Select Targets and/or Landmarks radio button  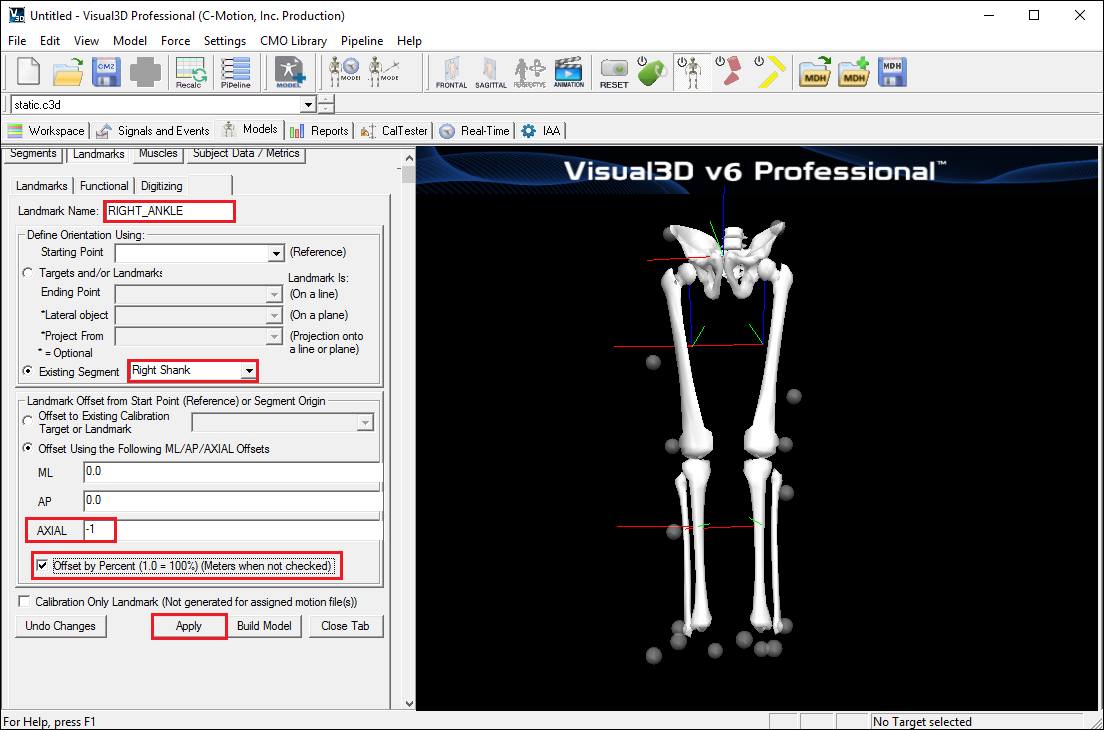27,272
